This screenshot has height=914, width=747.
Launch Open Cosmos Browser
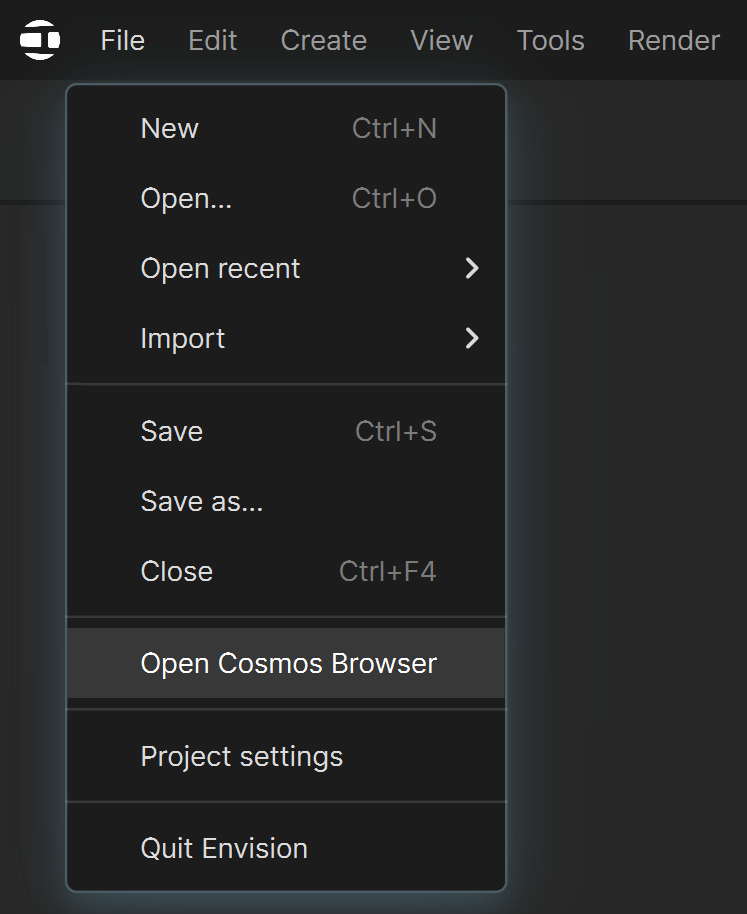[x=286, y=663]
